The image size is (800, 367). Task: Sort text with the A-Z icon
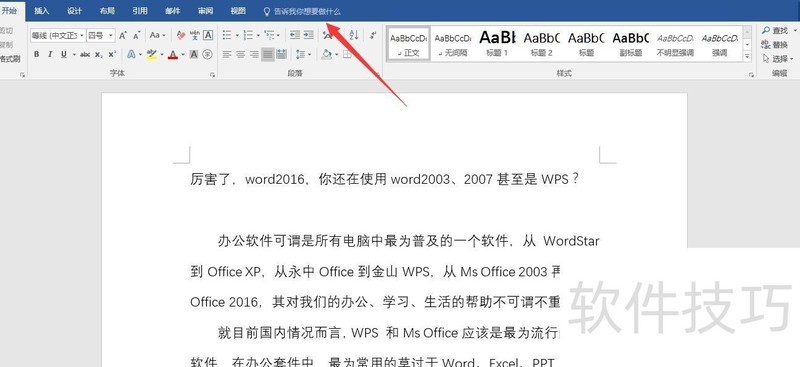pyautogui.click(x=354, y=35)
